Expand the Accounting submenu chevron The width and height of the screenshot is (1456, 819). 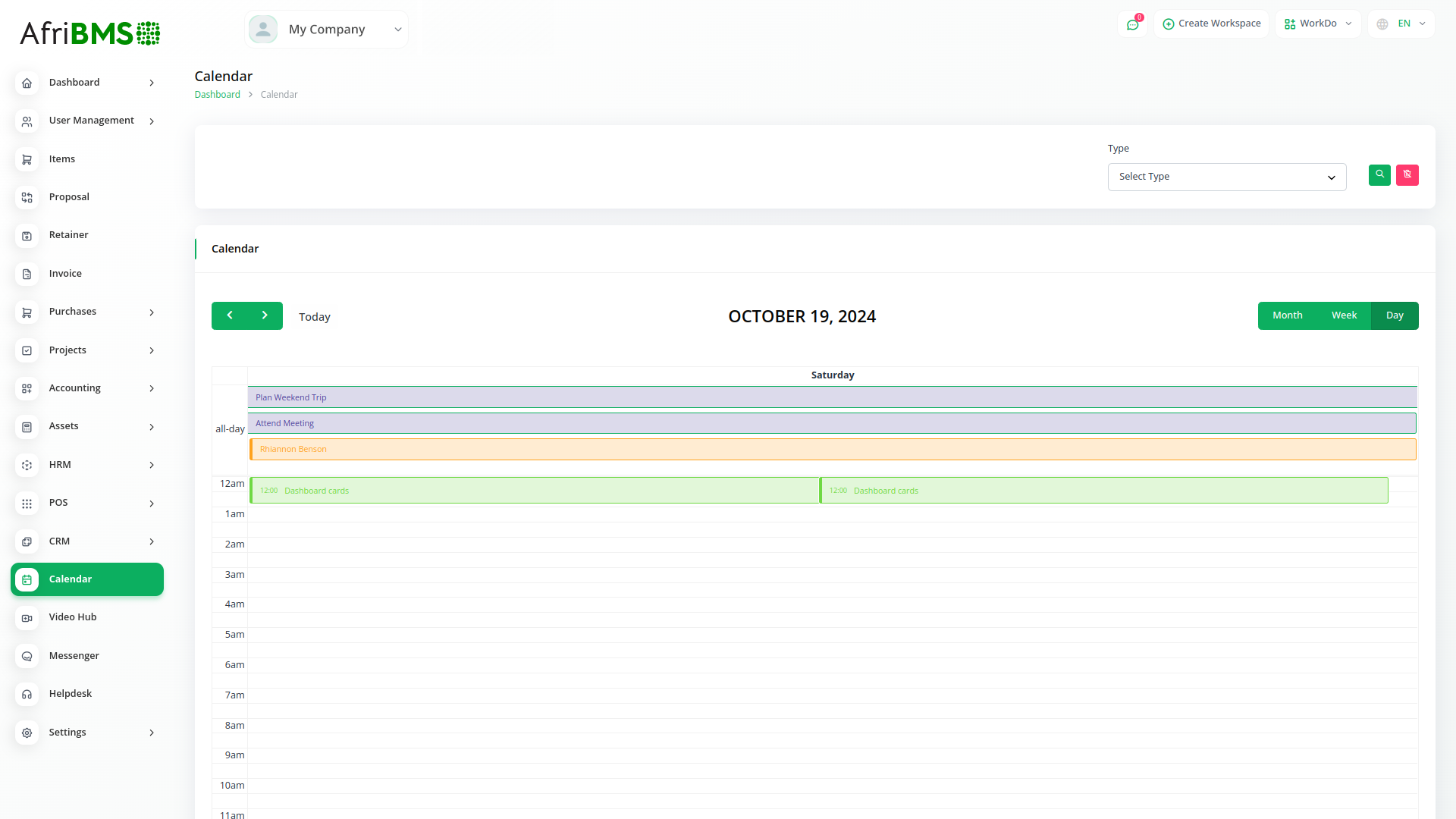point(152,388)
